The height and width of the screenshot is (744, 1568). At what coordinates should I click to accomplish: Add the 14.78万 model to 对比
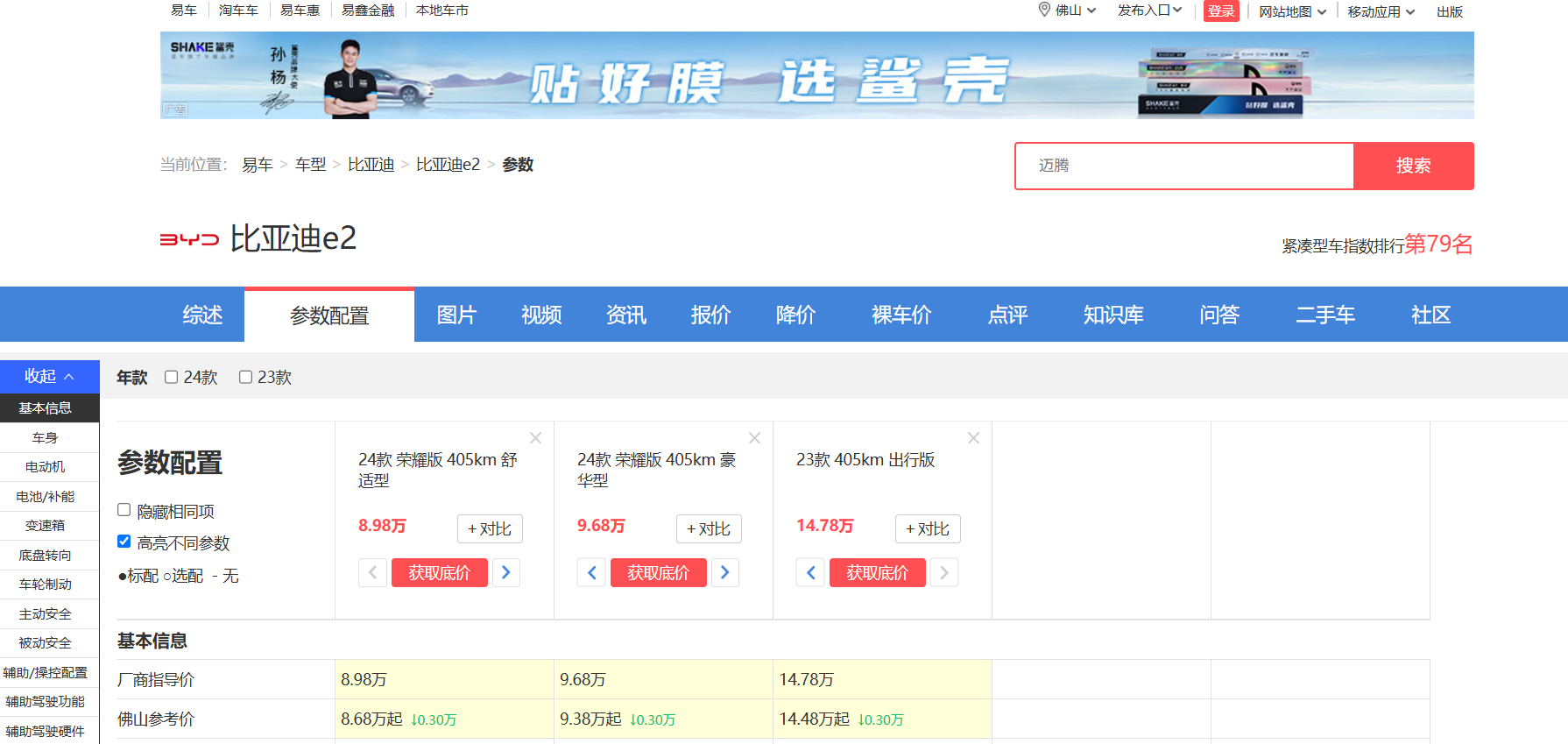(x=928, y=528)
